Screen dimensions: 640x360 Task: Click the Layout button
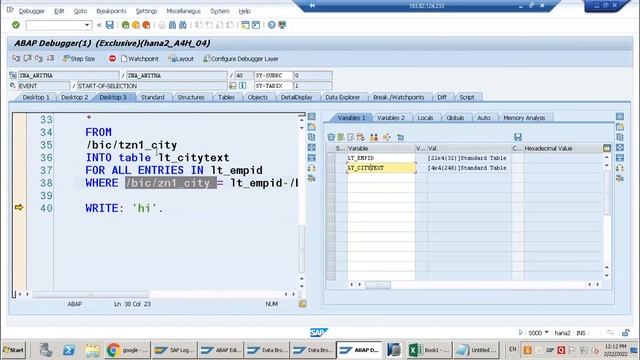pos(181,59)
